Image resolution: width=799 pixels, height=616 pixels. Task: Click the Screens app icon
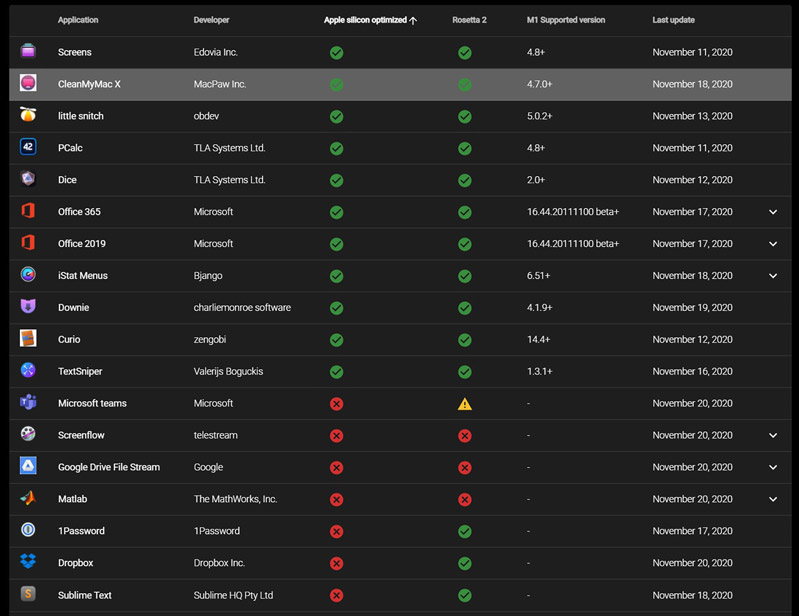click(x=28, y=52)
